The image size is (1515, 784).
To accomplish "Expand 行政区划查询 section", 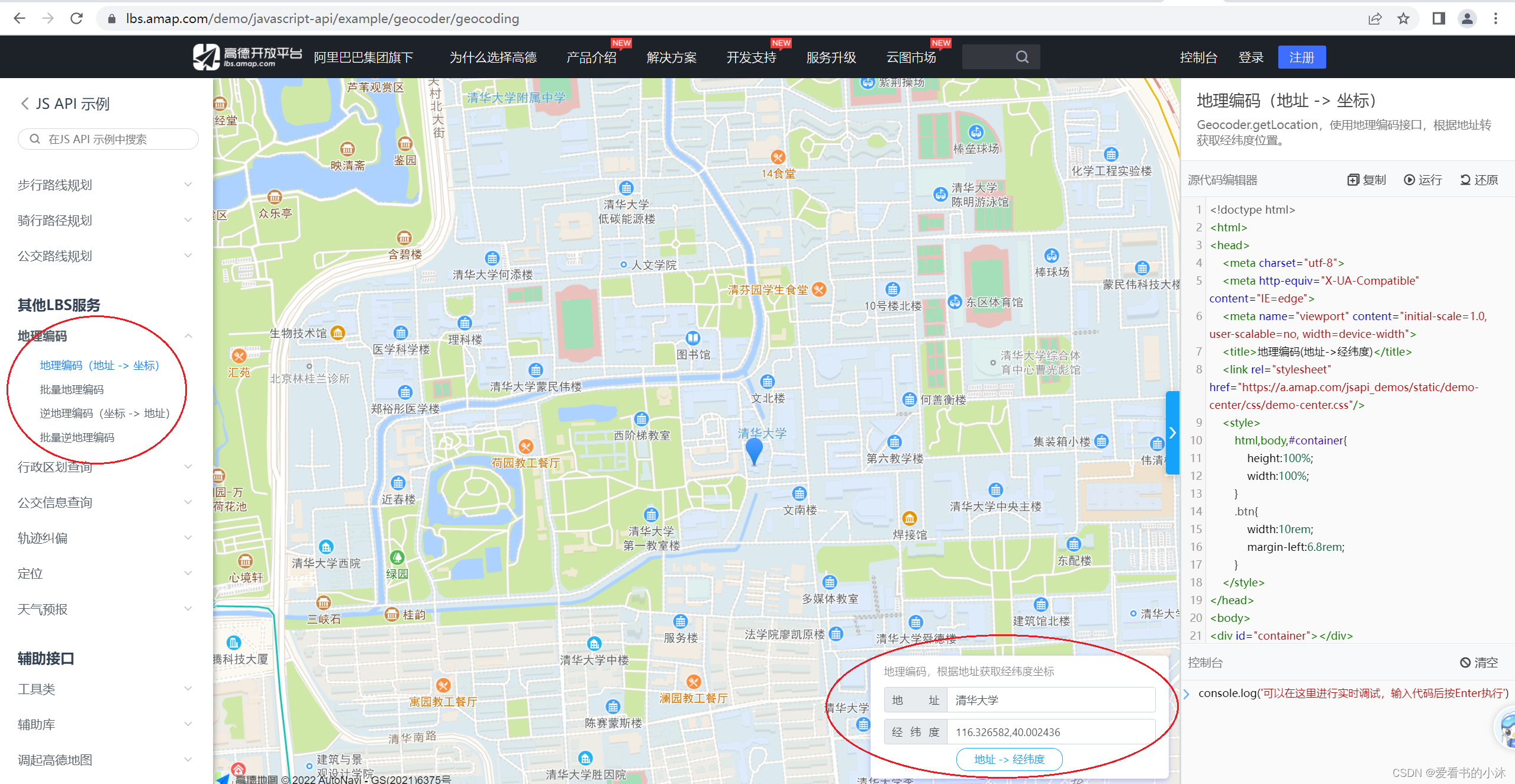I will tap(105, 467).
